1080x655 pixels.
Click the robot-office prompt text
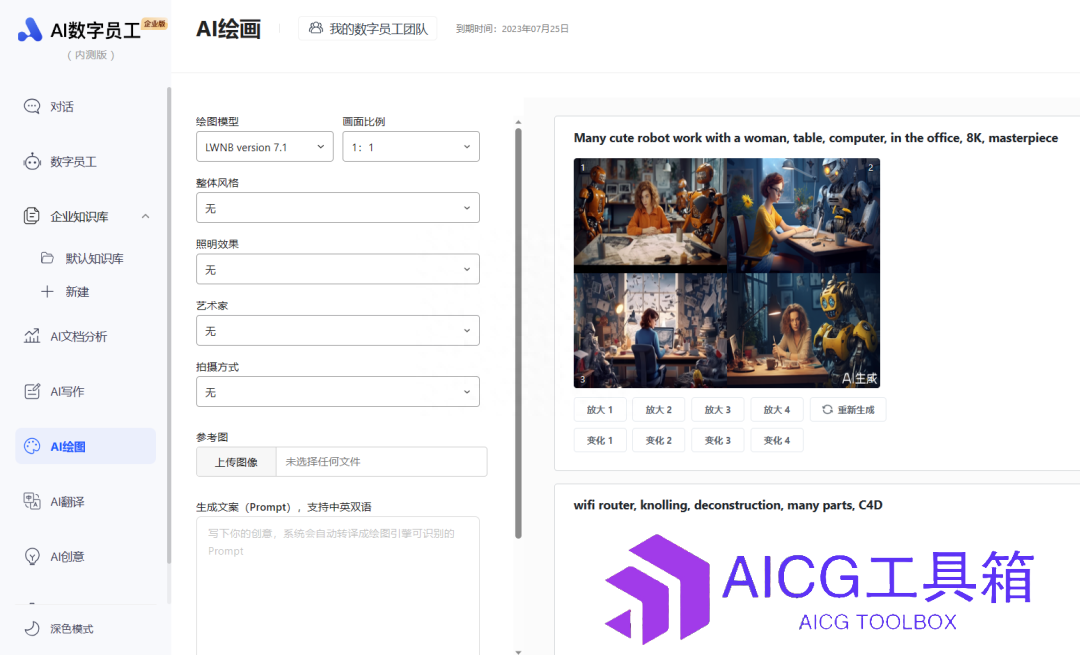coord(816,138)
